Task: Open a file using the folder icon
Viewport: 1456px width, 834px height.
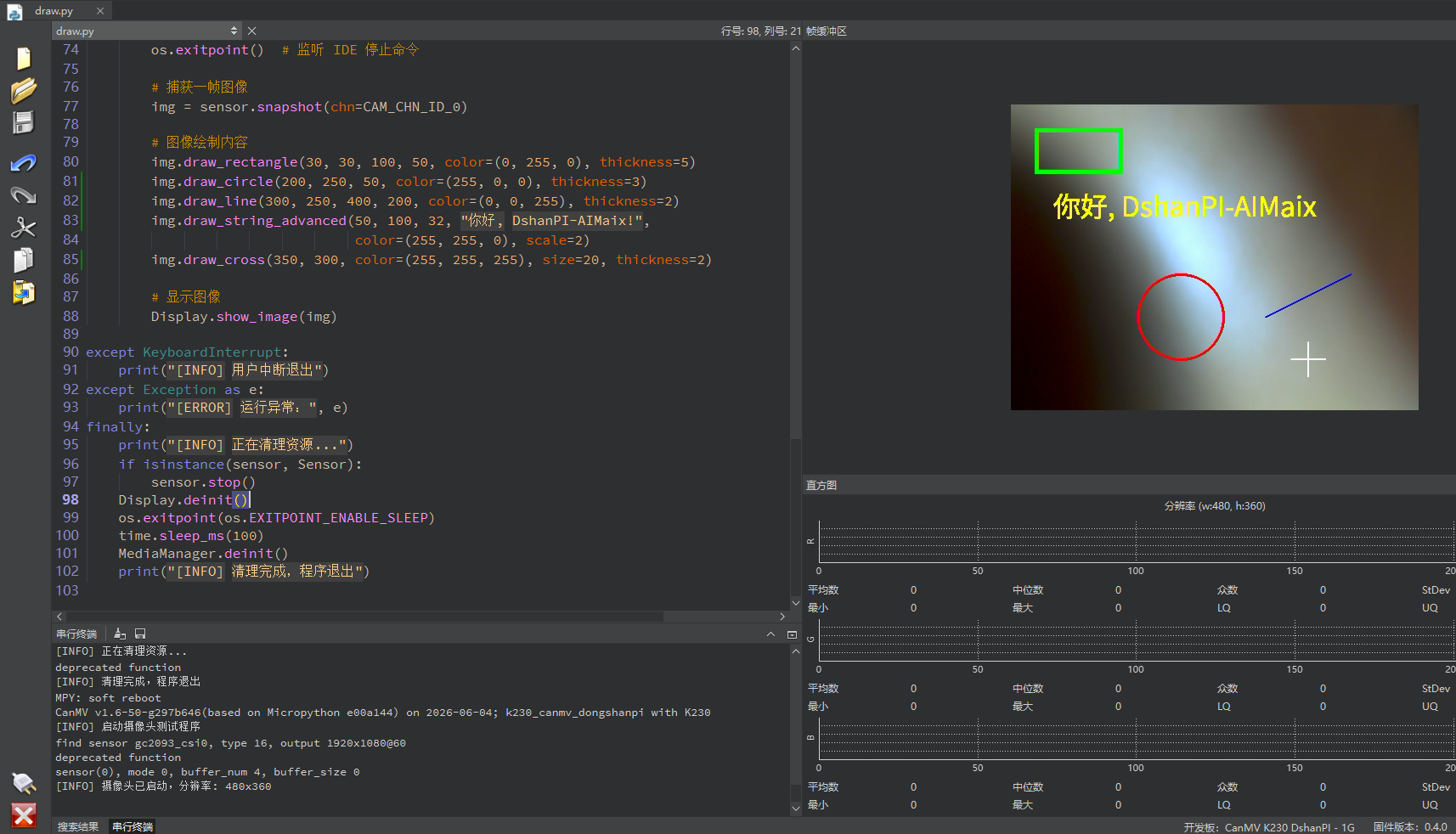Action: click(24, 90)
